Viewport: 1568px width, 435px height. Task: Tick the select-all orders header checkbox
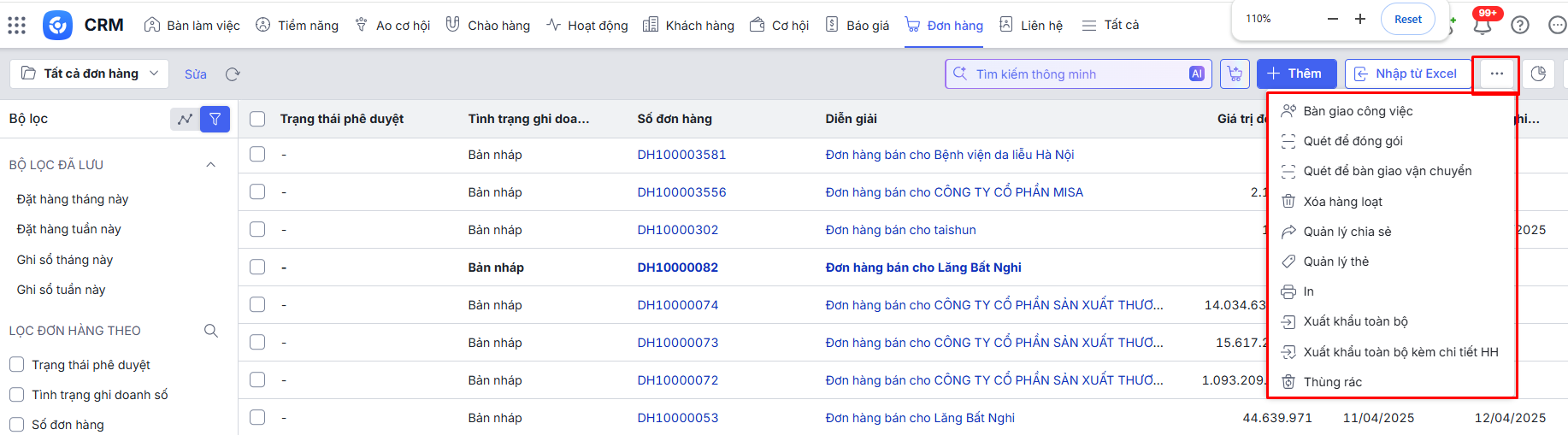[x=257, y=119]
